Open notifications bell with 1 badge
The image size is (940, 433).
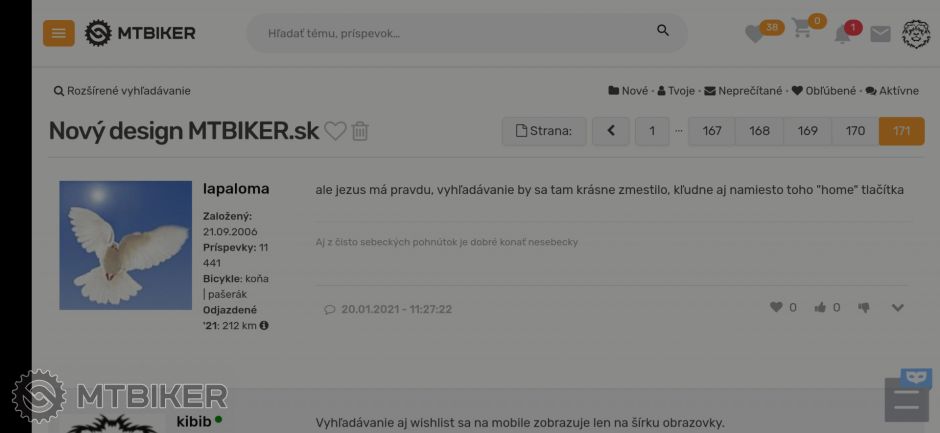[842, 35]
